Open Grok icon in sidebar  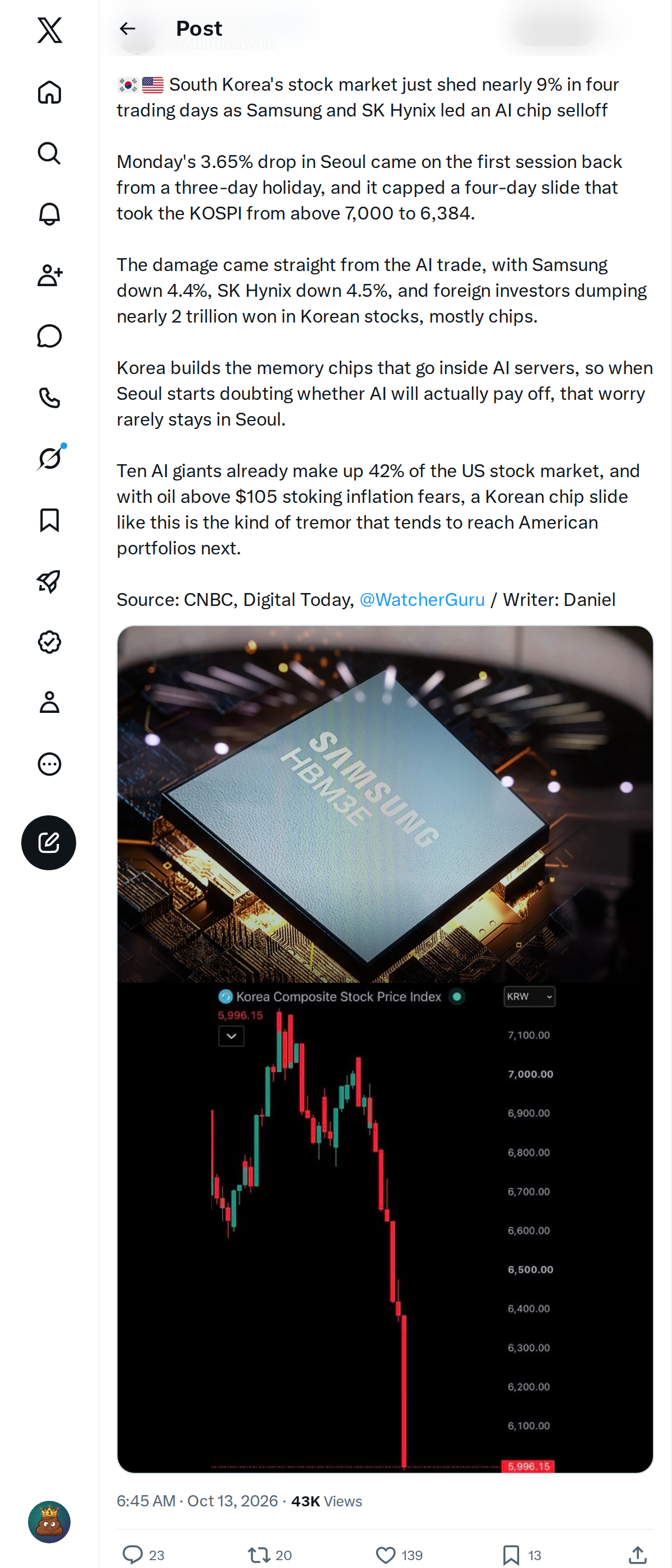[49, 458]
